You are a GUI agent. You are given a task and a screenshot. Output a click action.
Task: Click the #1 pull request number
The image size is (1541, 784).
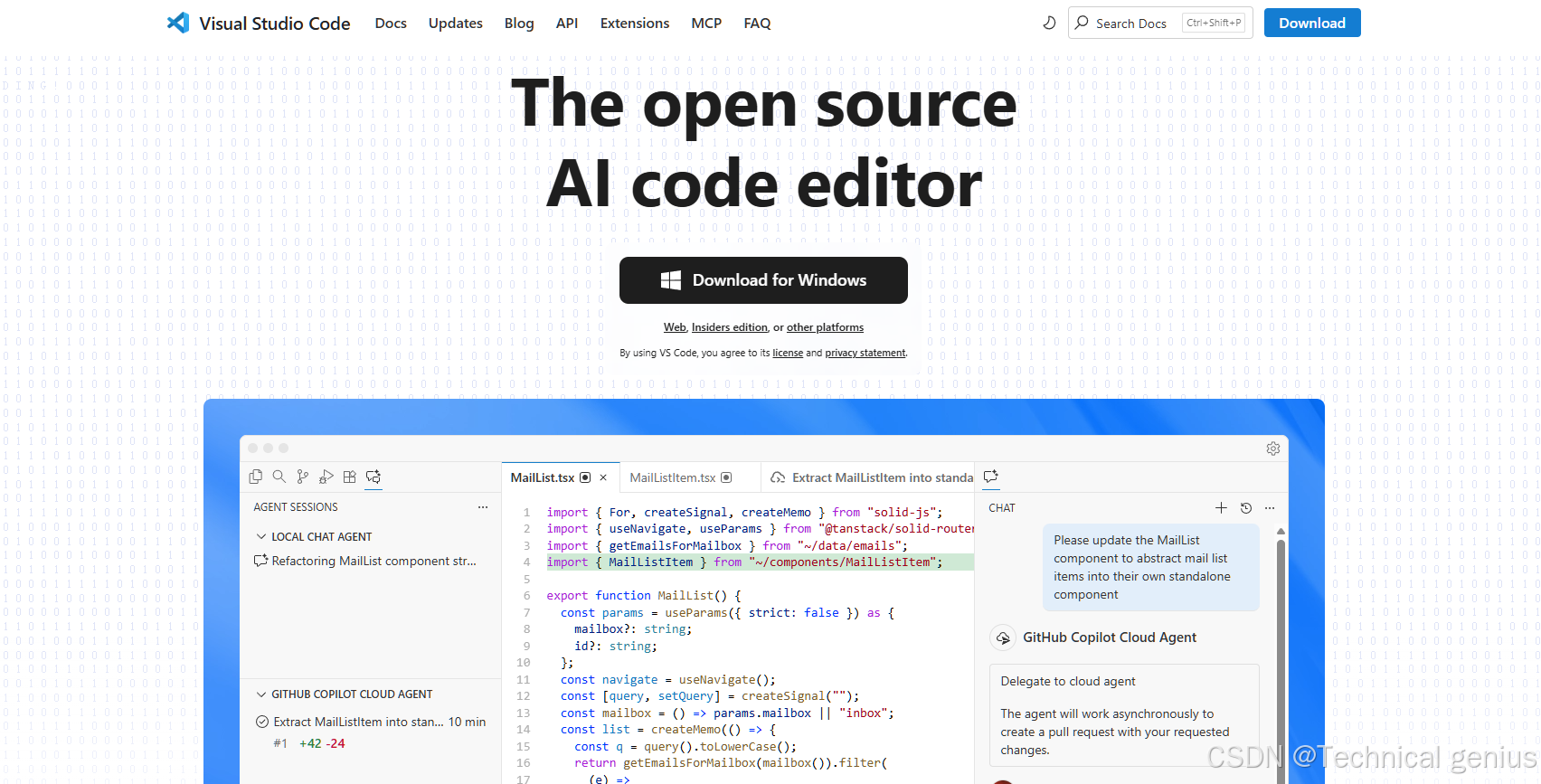[x=280, y=743]
